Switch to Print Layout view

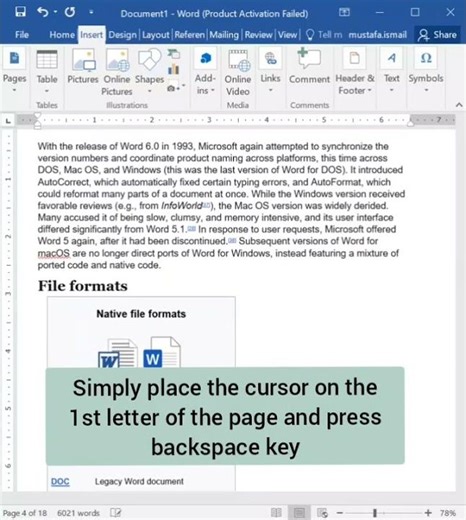click(x=299, y=513)
